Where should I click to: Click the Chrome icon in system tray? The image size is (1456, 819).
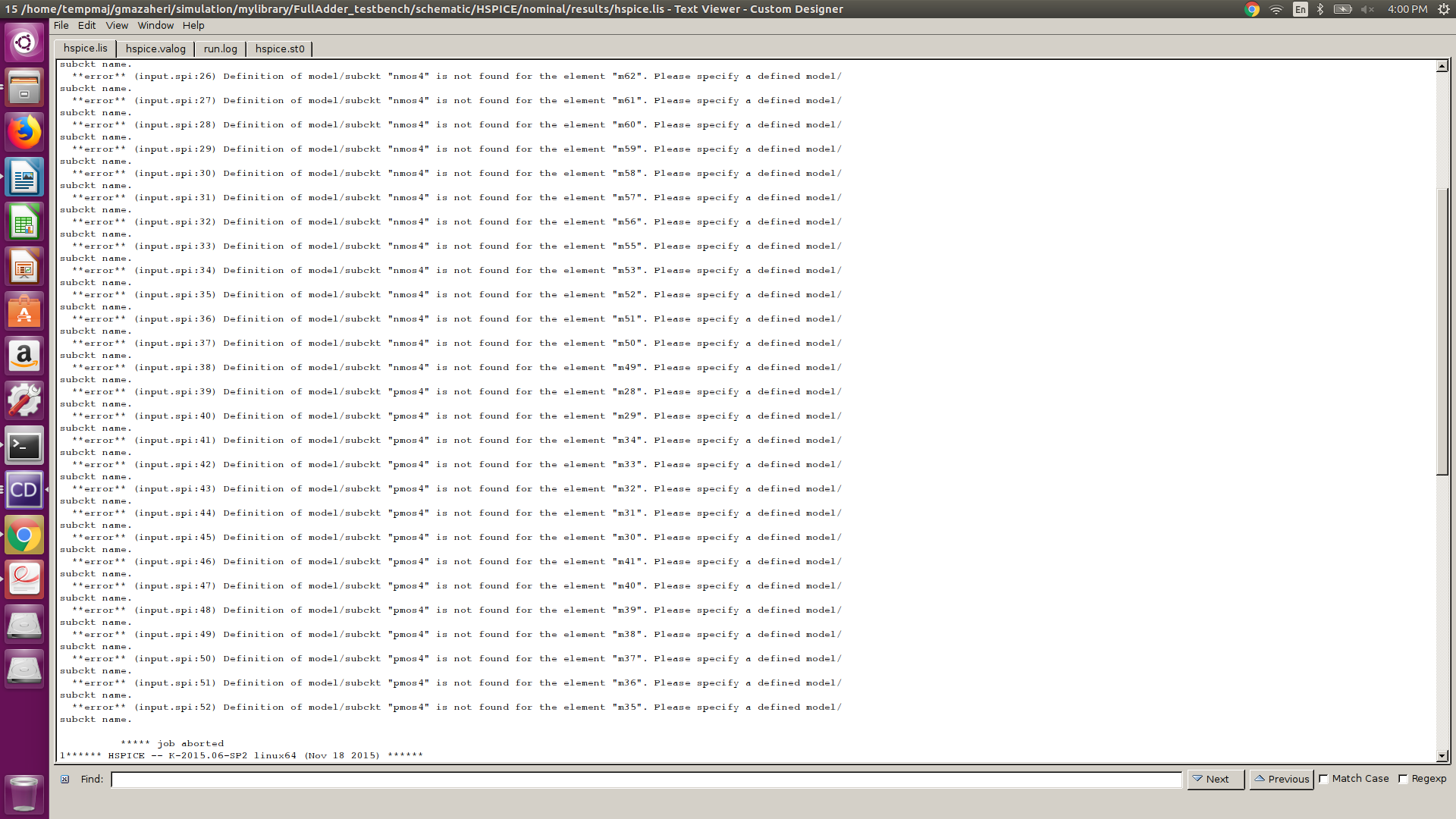(1251, 9)
